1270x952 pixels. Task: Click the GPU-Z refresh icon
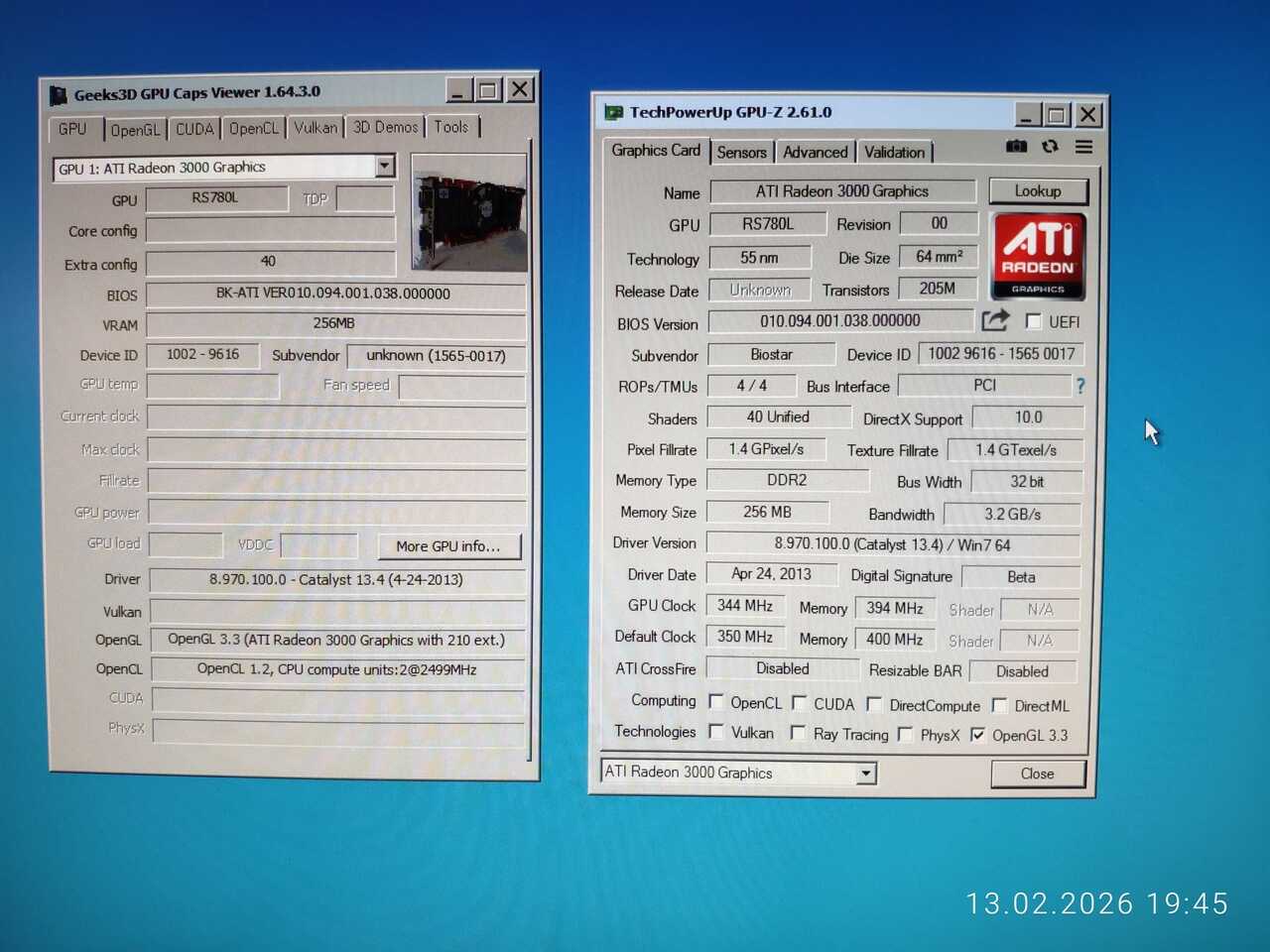coord(1050,147)
